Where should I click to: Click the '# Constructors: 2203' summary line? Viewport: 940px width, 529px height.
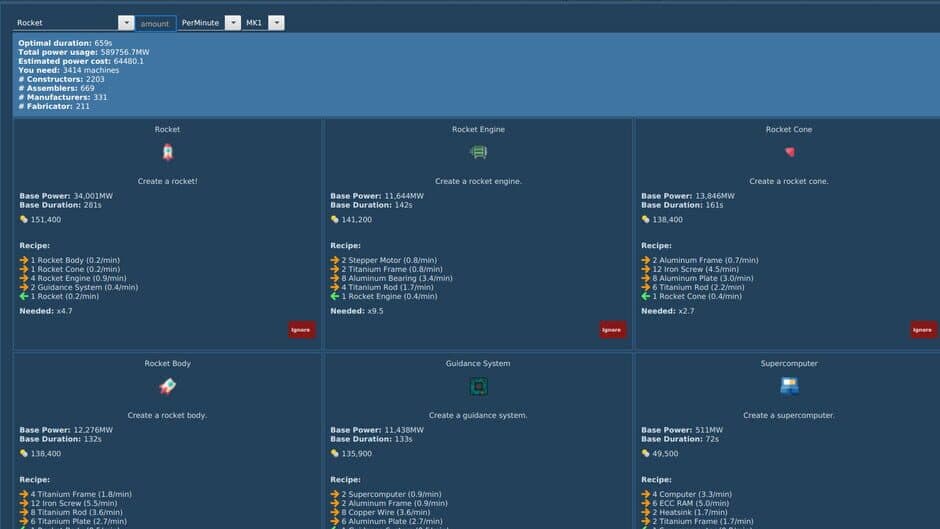coord(61,79)
